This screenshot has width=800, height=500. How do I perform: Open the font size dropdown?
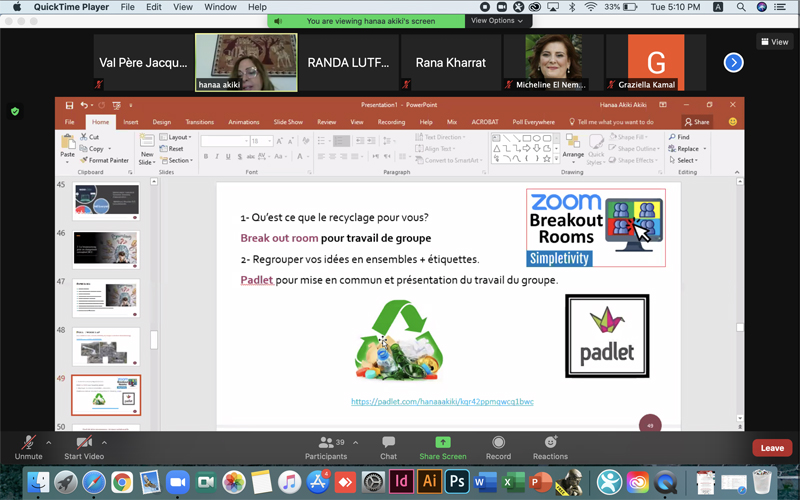[x=270, y=141]
